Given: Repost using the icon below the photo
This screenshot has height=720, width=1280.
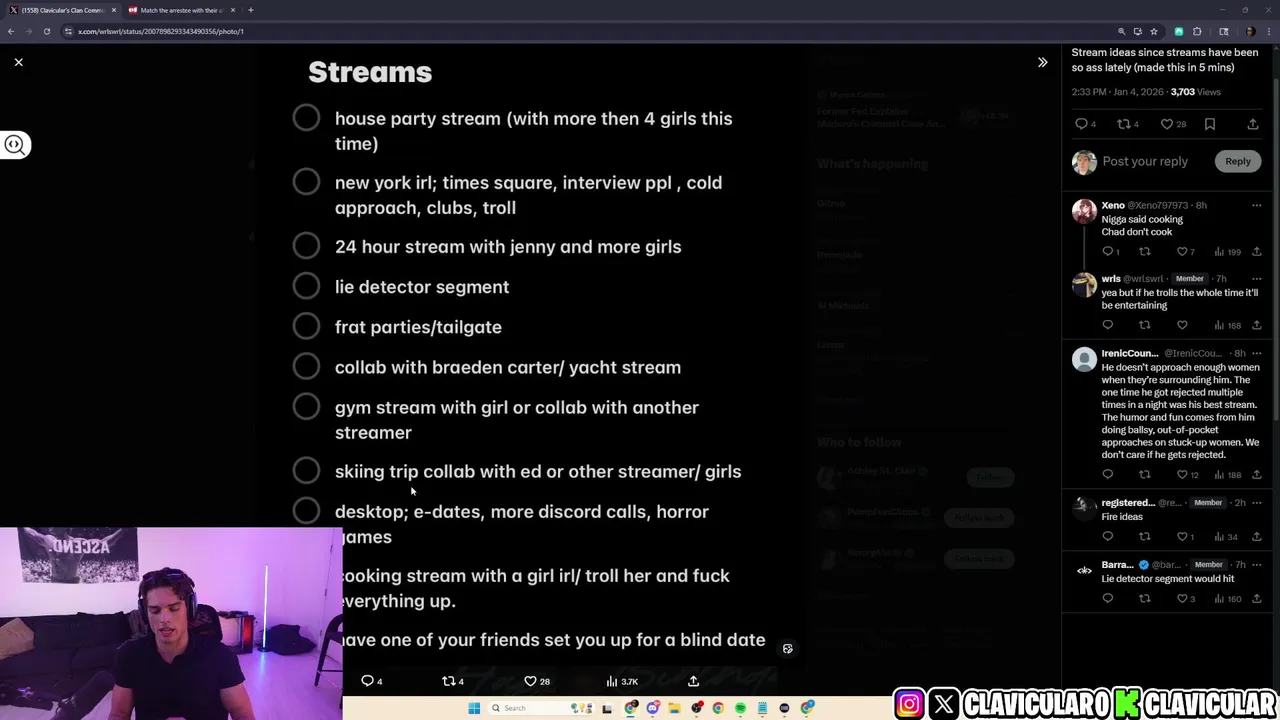Looking at the screenshot, I should [x=449, y=681].
